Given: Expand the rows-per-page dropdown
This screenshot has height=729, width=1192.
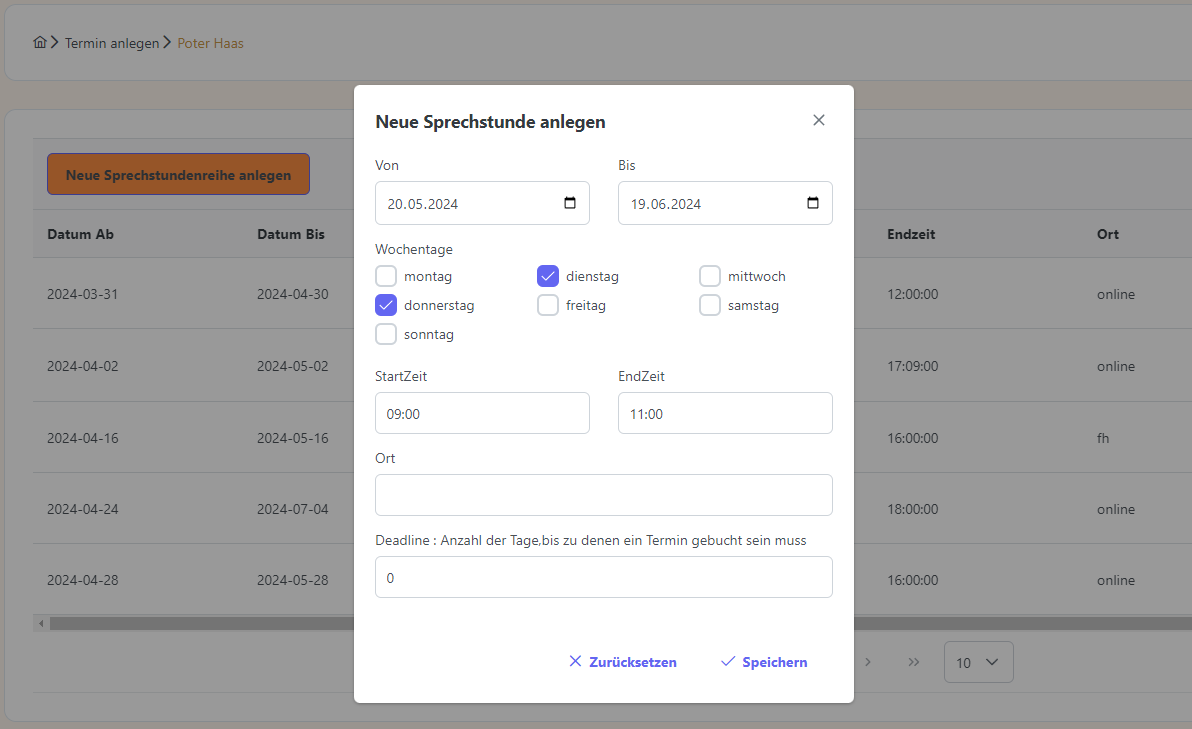Looking at the screenshot, I should tap(978, 662).
